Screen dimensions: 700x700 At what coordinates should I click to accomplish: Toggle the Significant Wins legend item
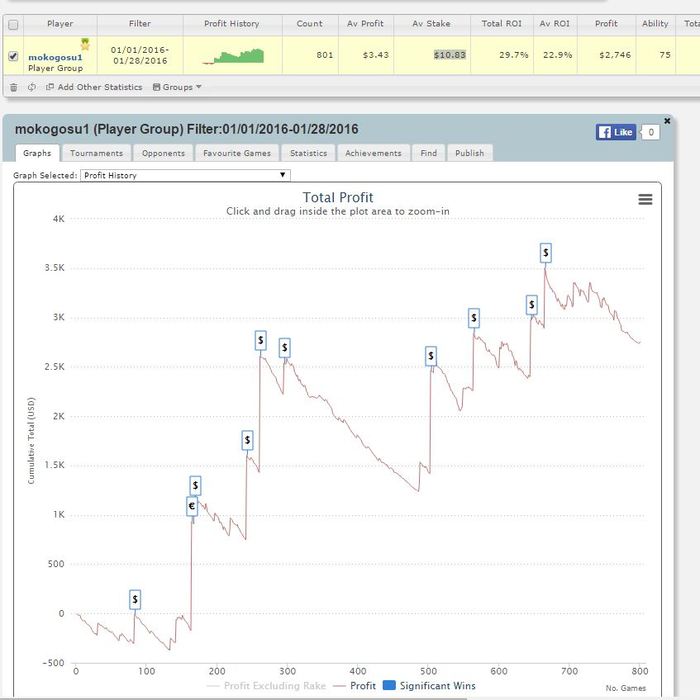tap(429, 686)
